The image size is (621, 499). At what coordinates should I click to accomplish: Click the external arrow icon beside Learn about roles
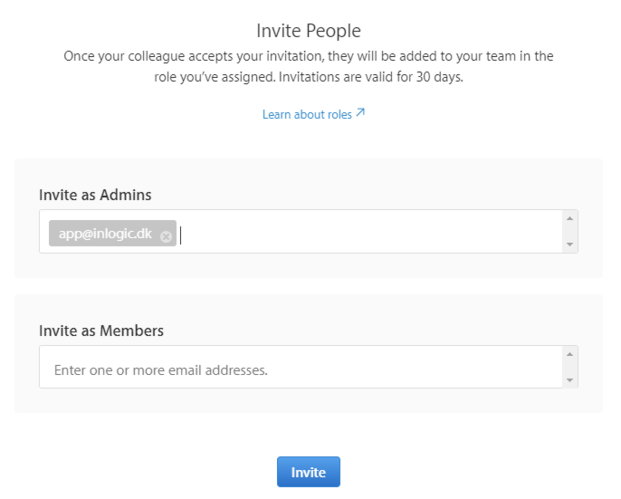point(360,113)
